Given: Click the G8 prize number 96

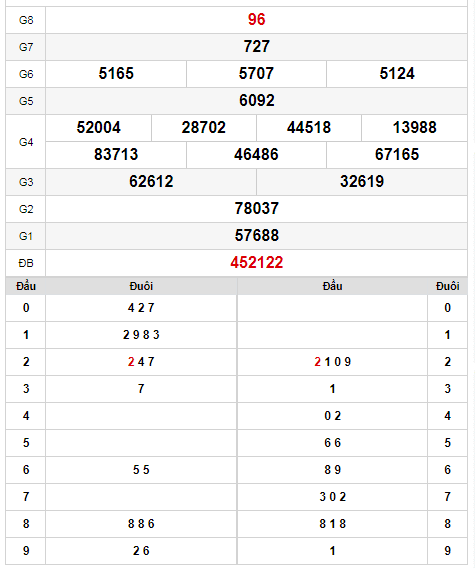Looking at the screenshot, I should pos(256,20).
